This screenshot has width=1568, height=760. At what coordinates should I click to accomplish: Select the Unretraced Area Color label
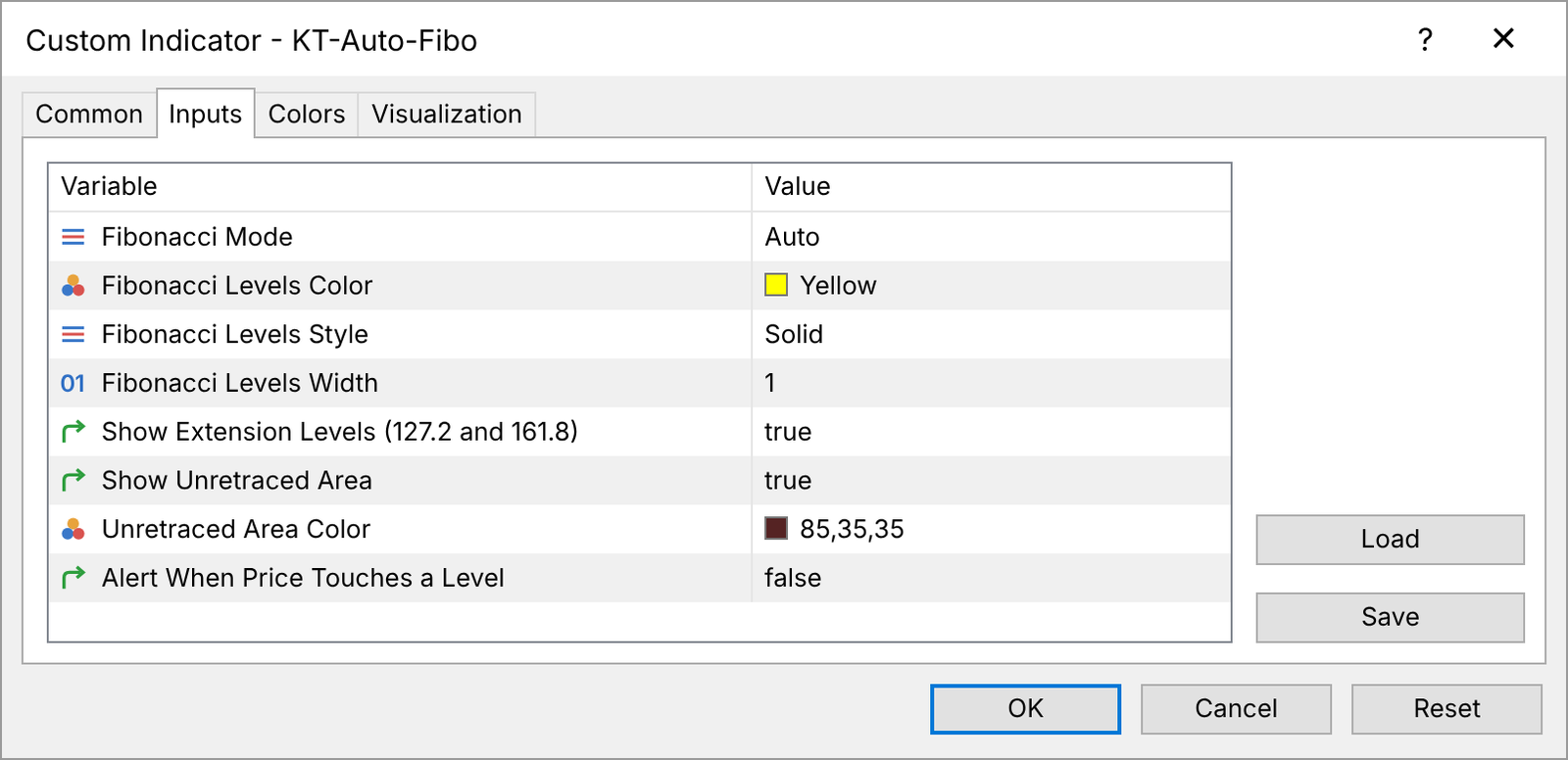[236, 530]
